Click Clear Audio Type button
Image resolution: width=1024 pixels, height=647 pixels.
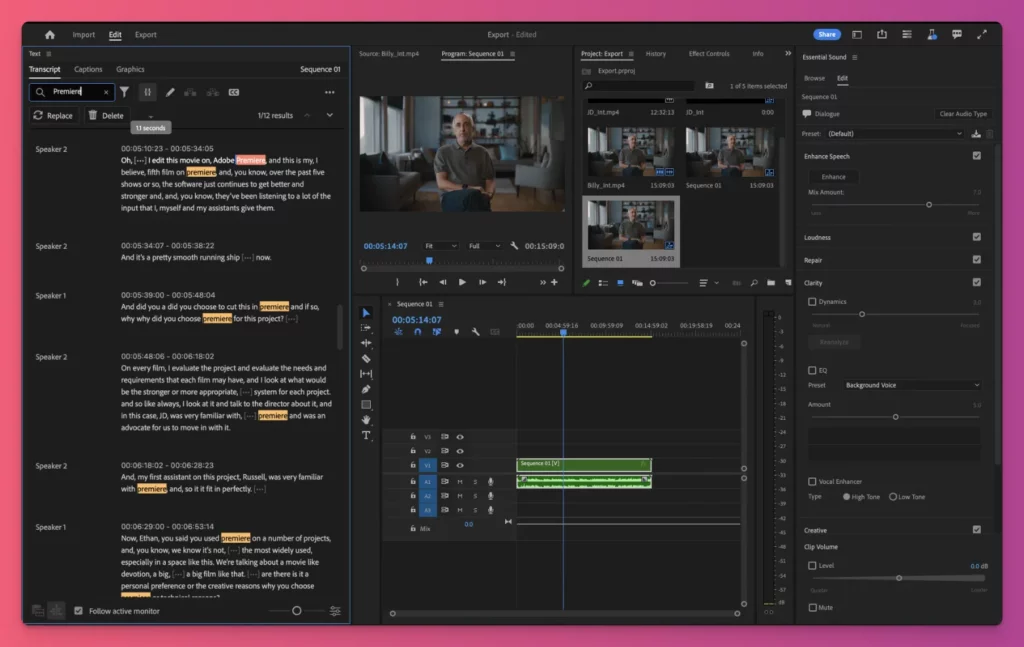coord(963,114)
